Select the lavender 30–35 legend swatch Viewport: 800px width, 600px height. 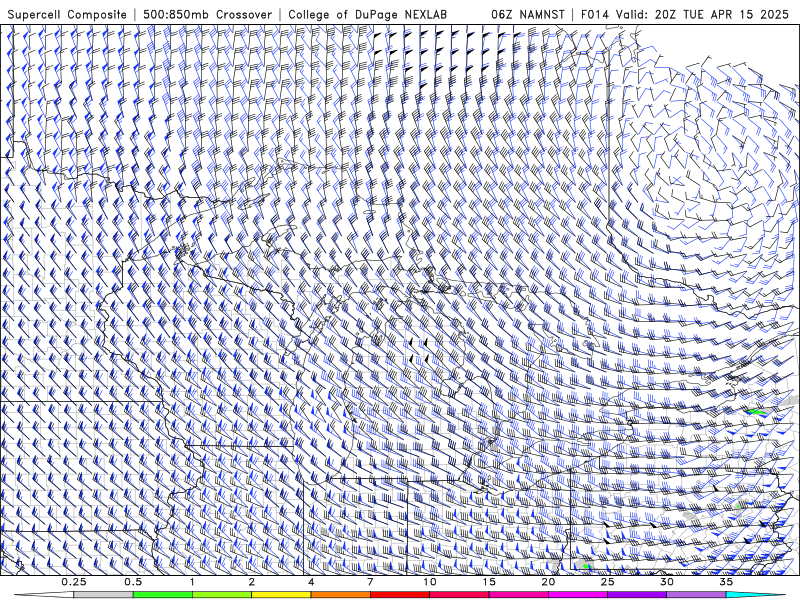click(x=696, y=595)
